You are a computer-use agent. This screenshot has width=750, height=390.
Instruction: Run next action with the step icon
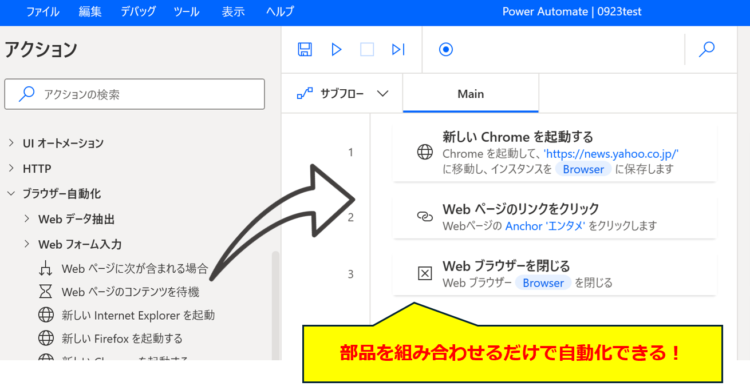398,49
